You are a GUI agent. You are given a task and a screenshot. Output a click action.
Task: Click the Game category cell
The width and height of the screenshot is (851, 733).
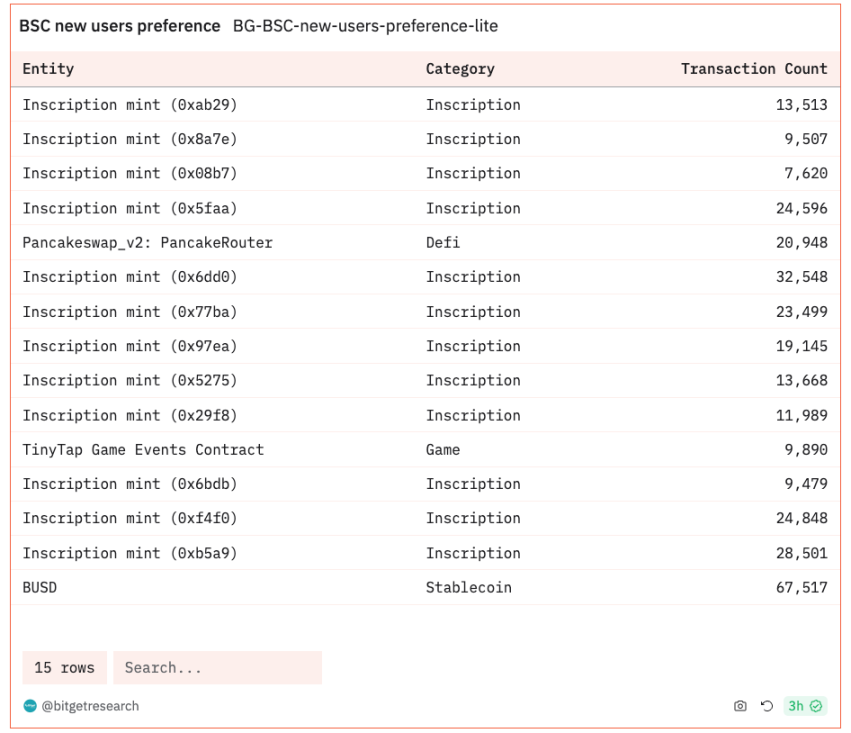(443, 450)
